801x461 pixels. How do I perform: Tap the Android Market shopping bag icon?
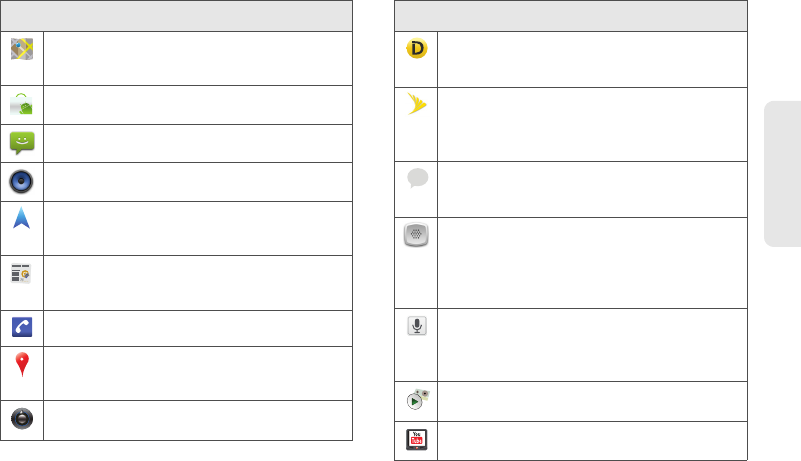pyautogui.click(x=22, y=102)
